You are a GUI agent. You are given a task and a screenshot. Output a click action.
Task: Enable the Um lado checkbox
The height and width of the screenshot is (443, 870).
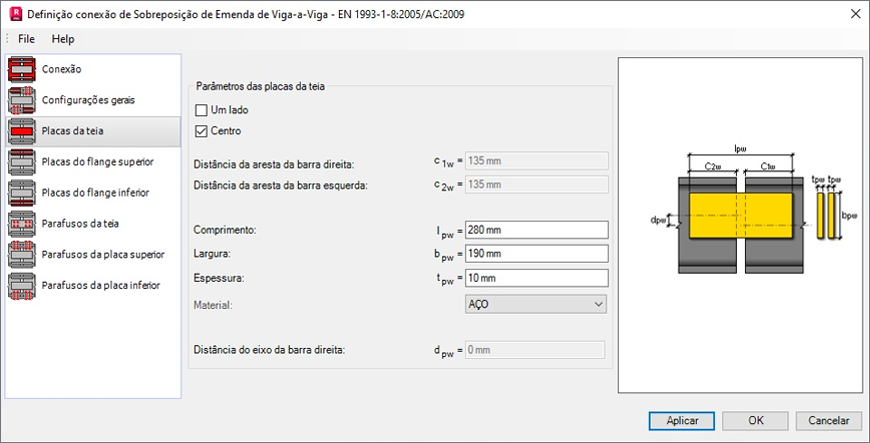coord(201,110)
